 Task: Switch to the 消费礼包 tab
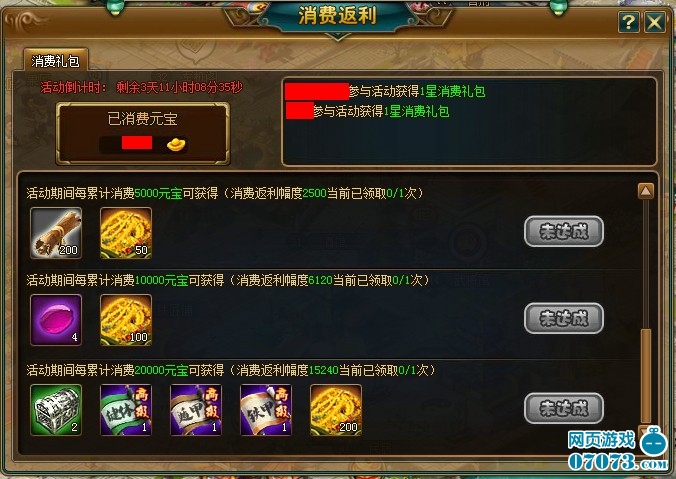[56, 61]
